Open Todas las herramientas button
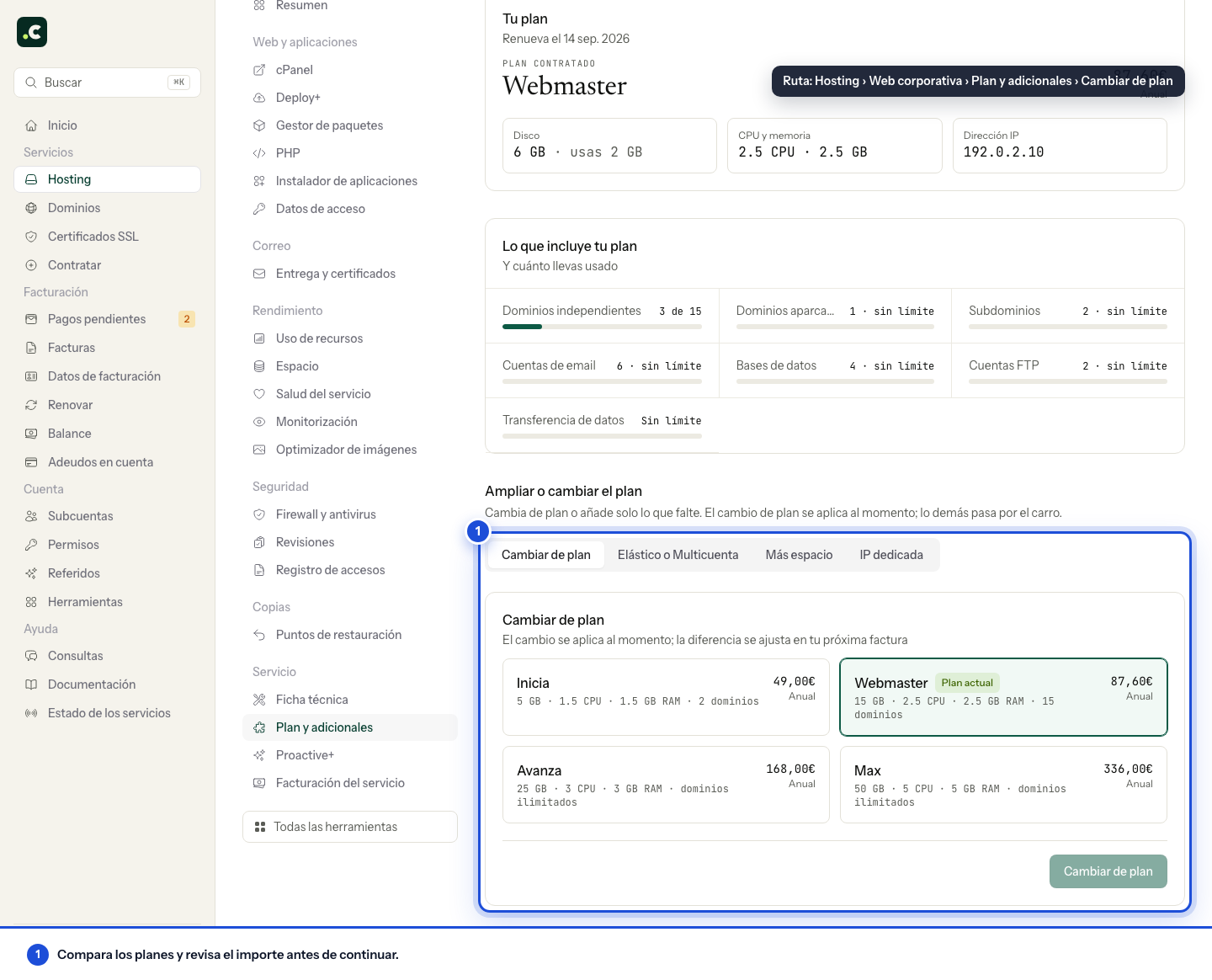 click(350, 827)
